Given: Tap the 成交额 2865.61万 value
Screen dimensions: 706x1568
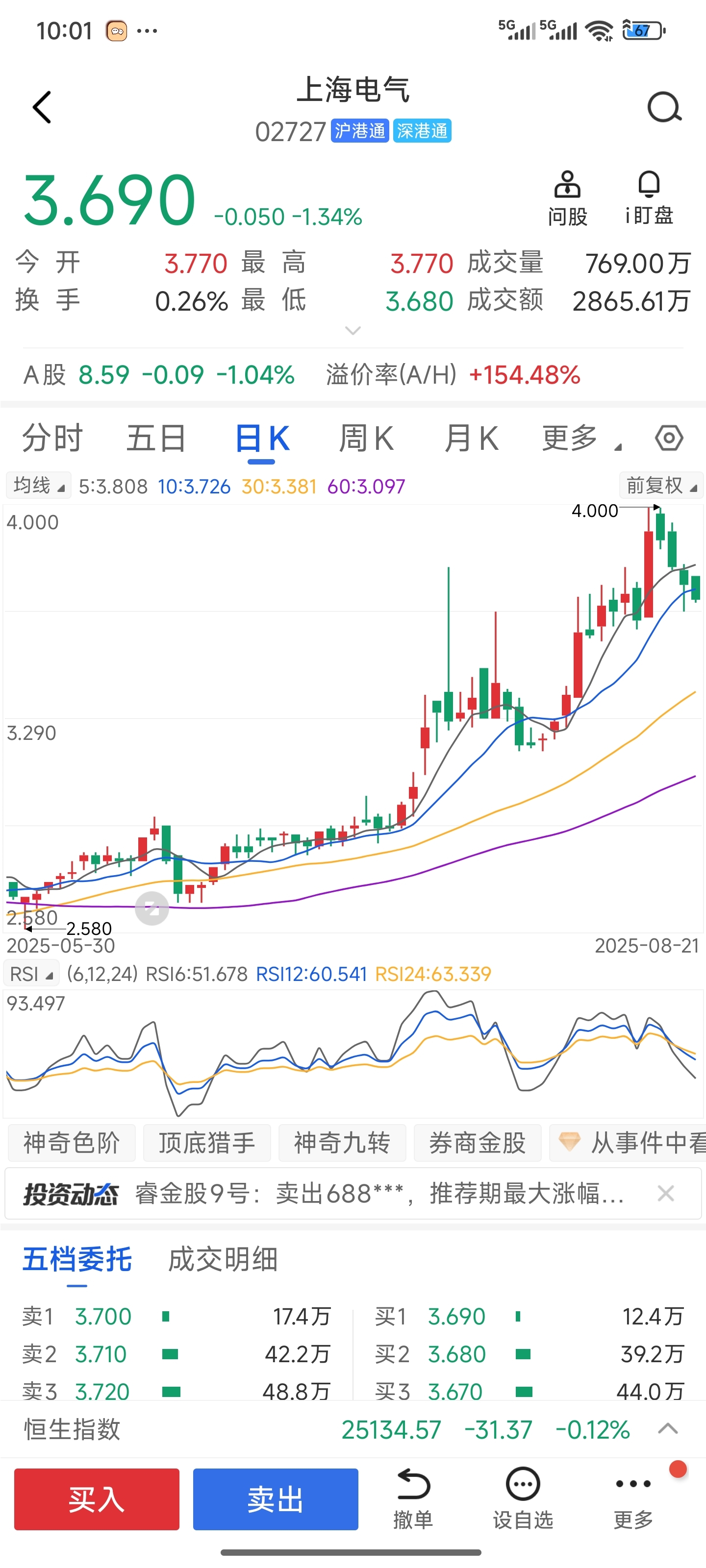Looking at the screenshot, I should pyautogui.click(x=631, y=301).
